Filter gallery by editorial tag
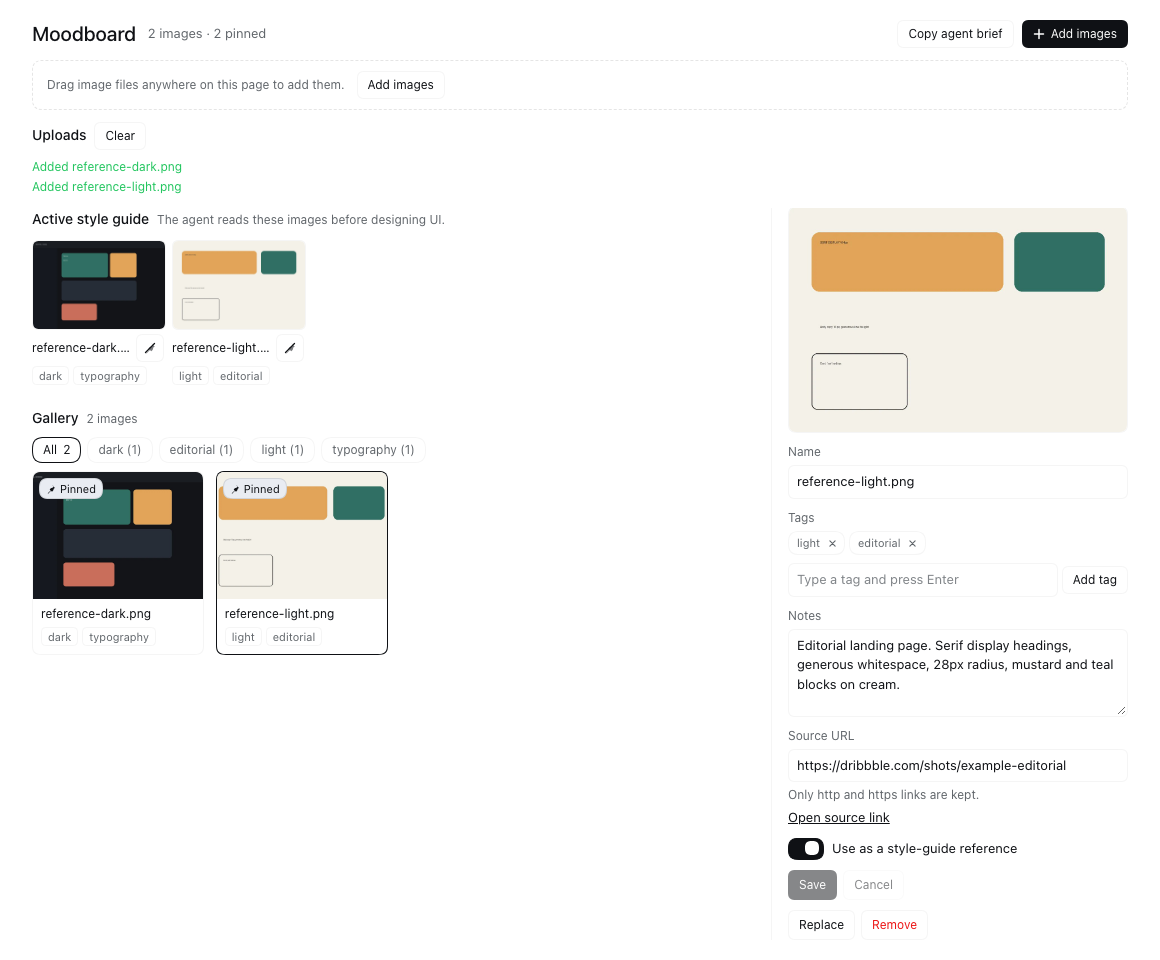The image size is (1160, 960). [201, 450]
